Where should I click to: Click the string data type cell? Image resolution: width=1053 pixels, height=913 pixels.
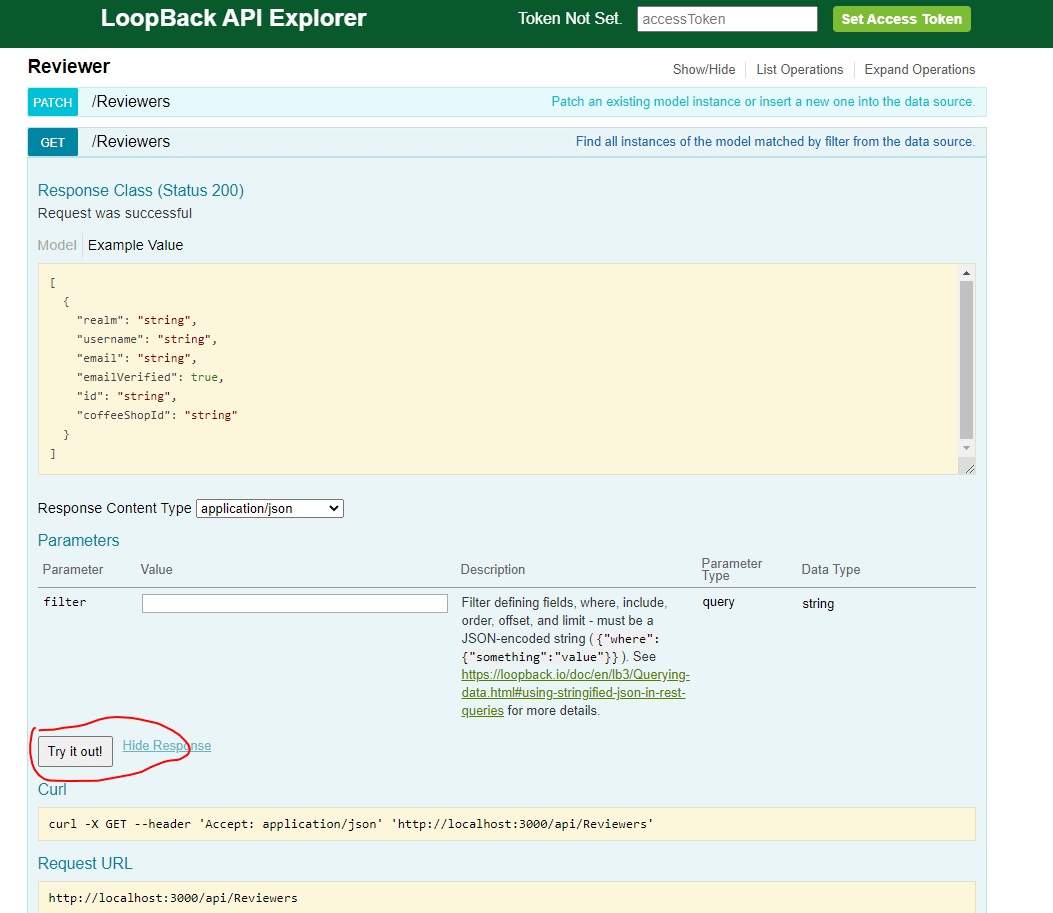(x=818, y=604)
